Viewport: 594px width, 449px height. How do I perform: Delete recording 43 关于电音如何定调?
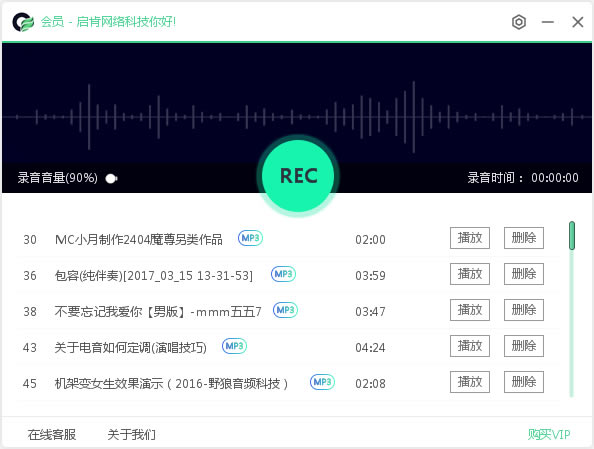(524, 346)
